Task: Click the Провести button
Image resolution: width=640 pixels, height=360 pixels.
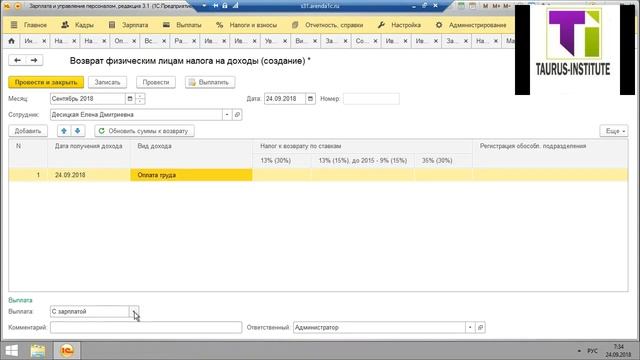Action: pyautogui.click(x=156, y=82)
